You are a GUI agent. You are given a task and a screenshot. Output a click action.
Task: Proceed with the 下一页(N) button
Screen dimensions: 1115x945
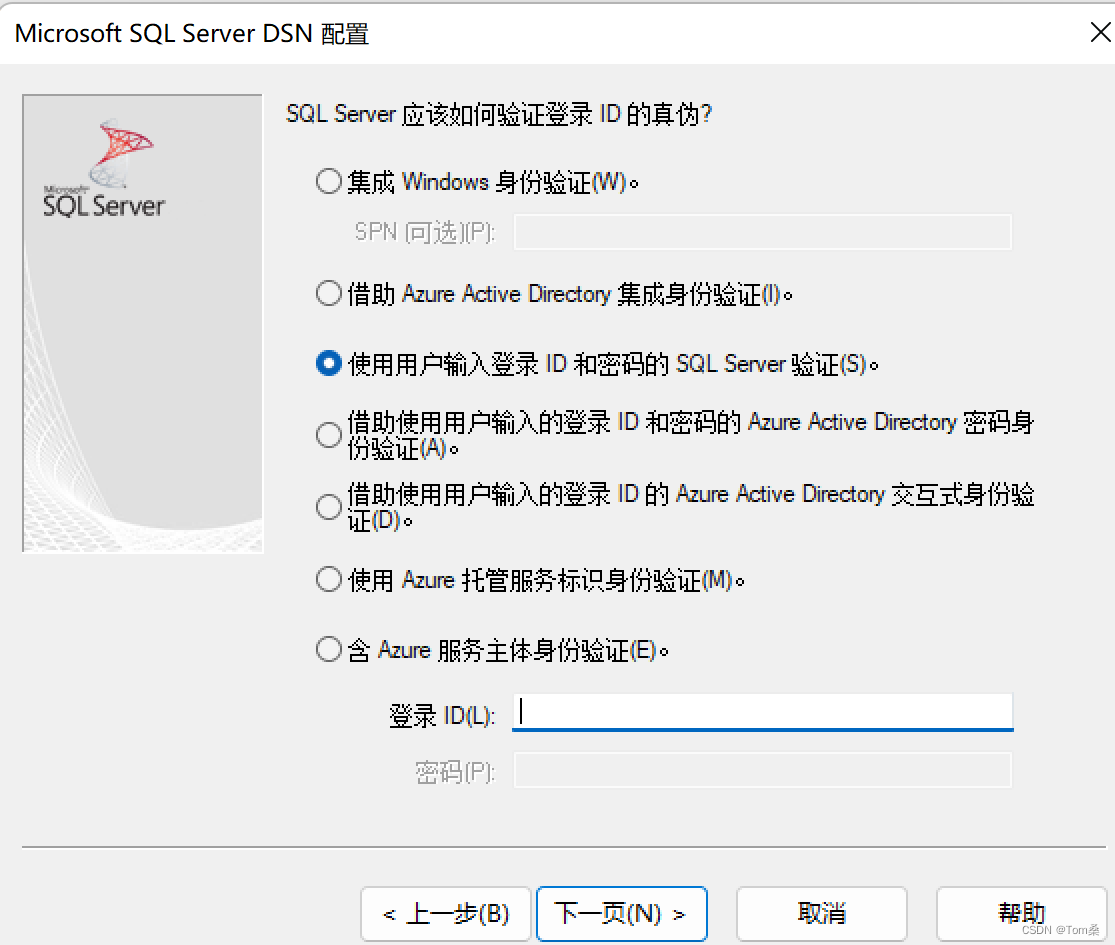621,914
